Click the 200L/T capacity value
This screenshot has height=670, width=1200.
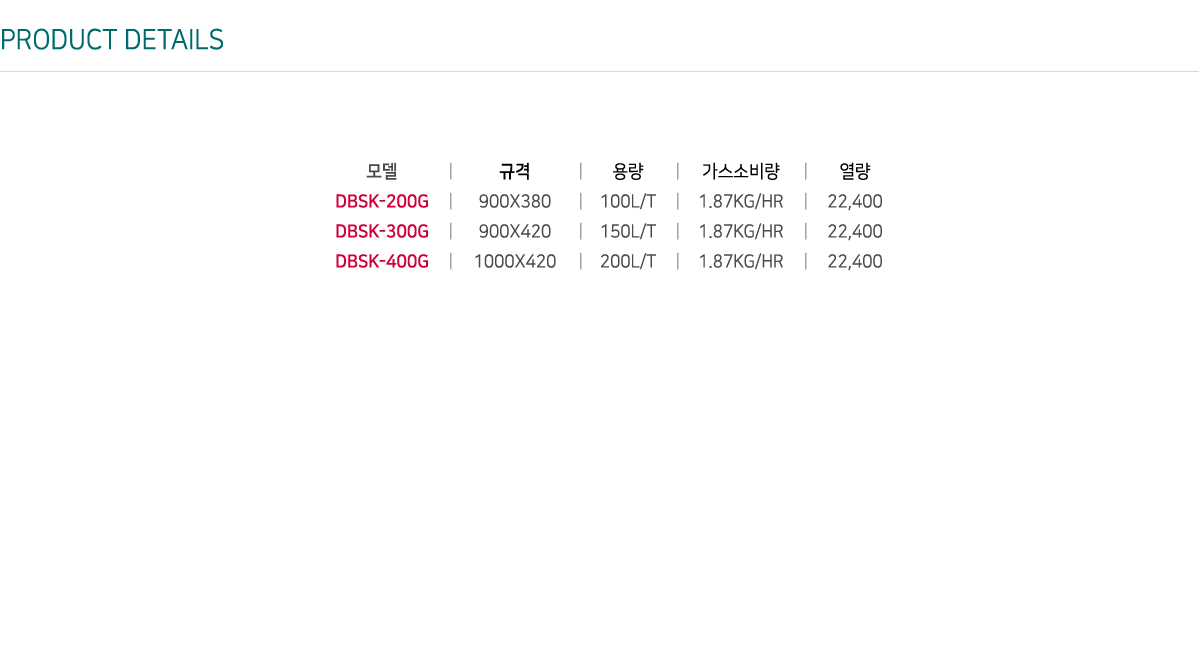(x=628, y=262)
